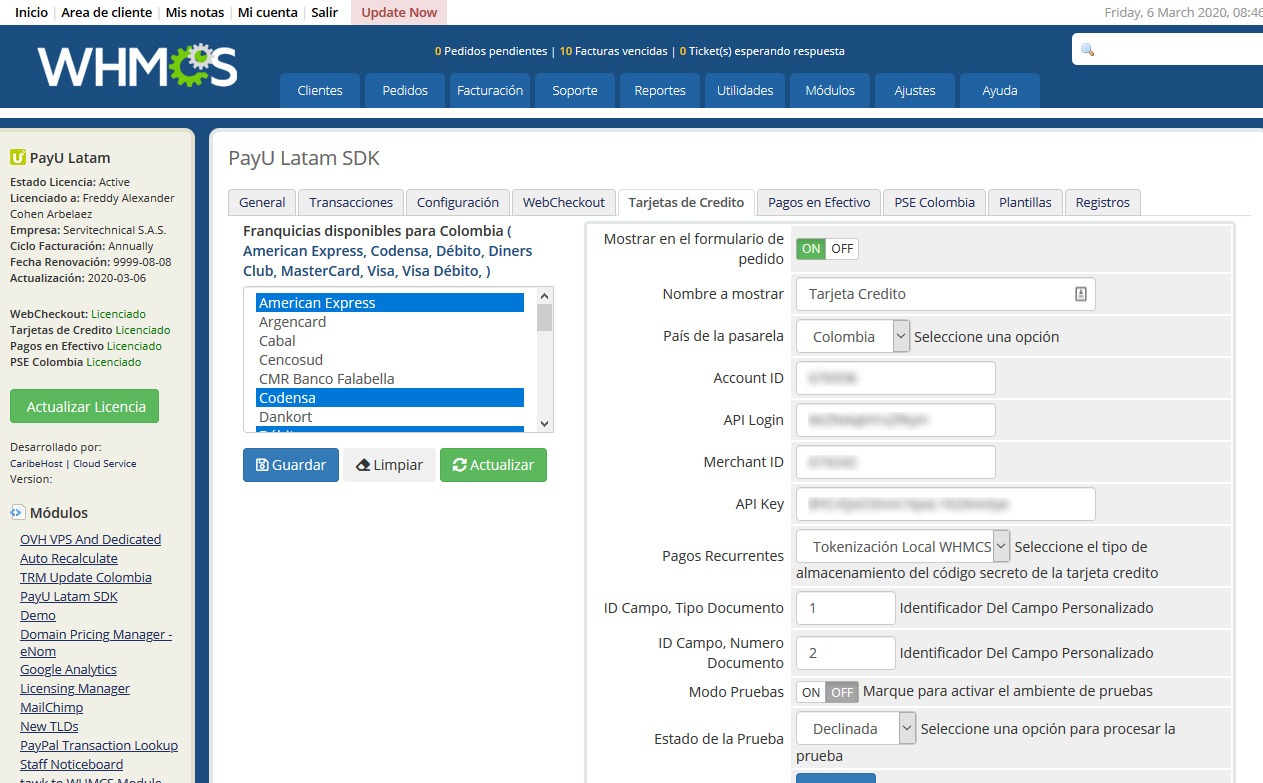Click the Update Now button
This screenshot has width=1263, height=783.
coord(399,12)
